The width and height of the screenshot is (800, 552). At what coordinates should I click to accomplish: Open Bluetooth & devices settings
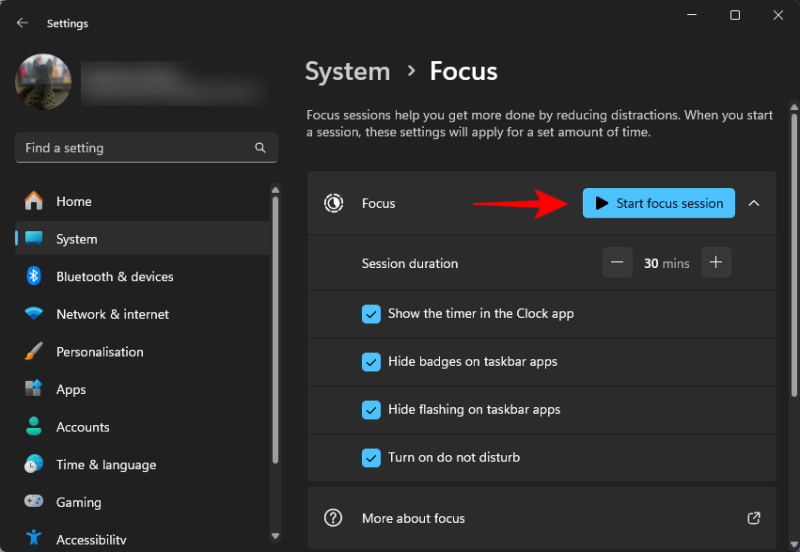[143, 276]
